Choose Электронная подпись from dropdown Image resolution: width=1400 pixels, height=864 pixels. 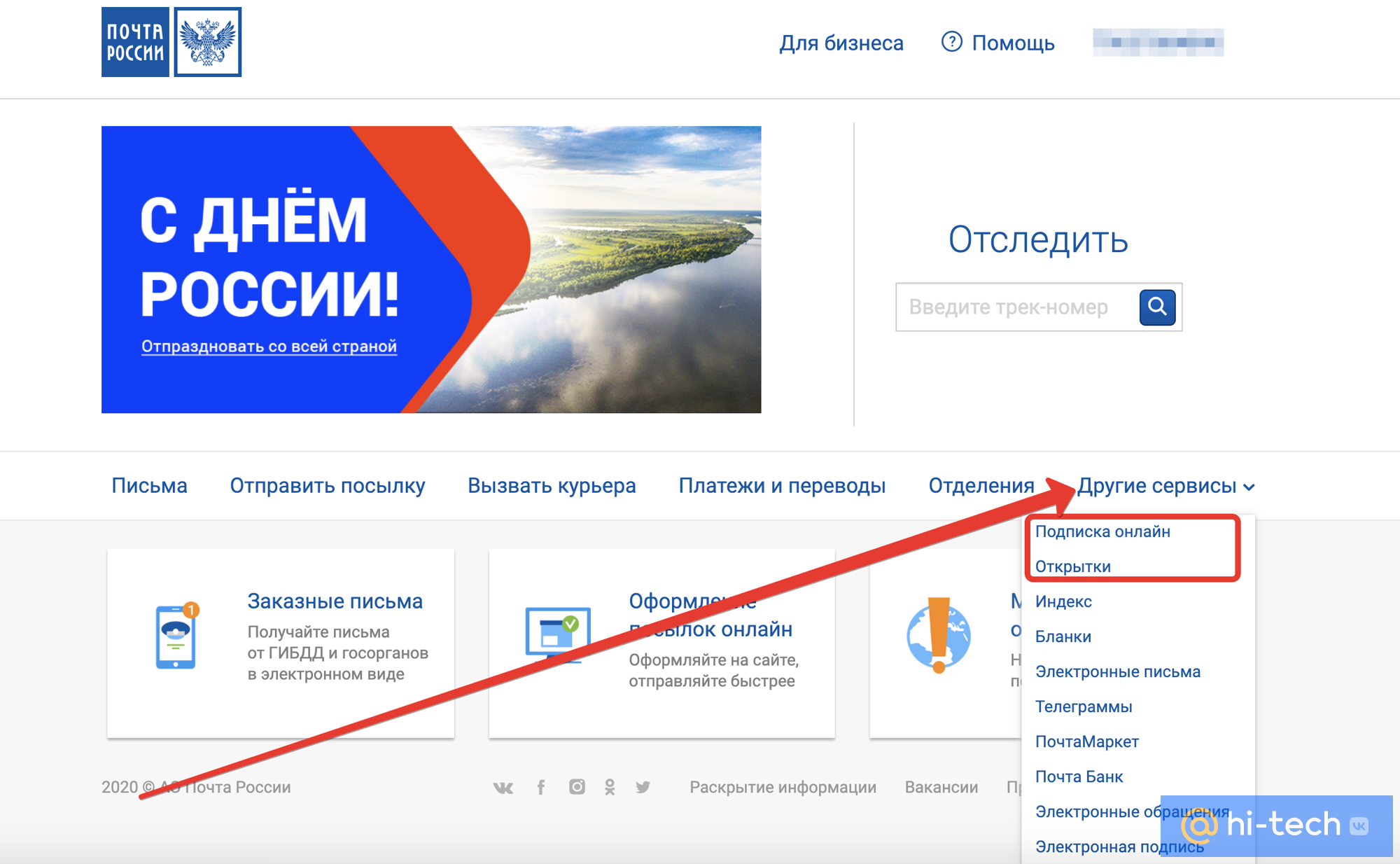pos(1119,846)
